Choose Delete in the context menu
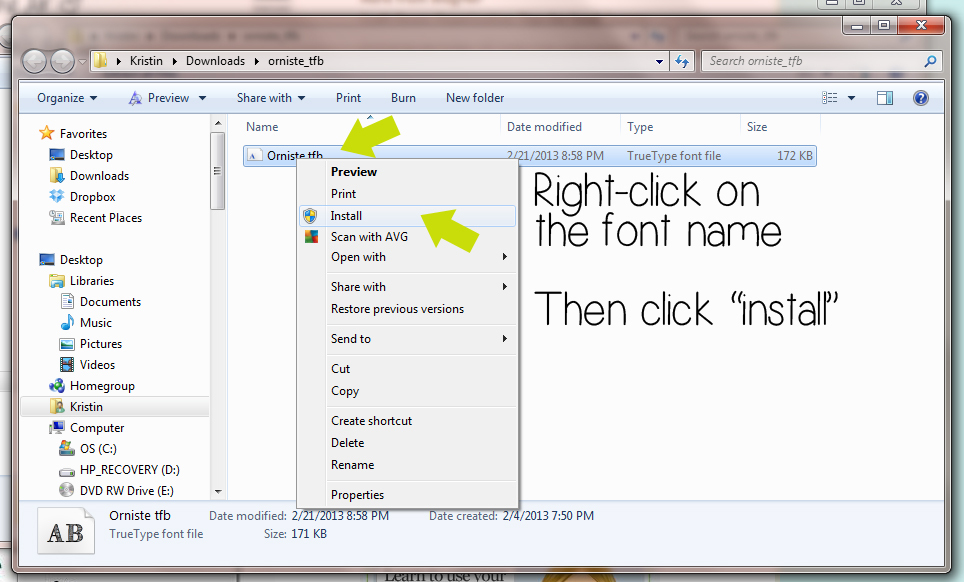 (347, 442)
